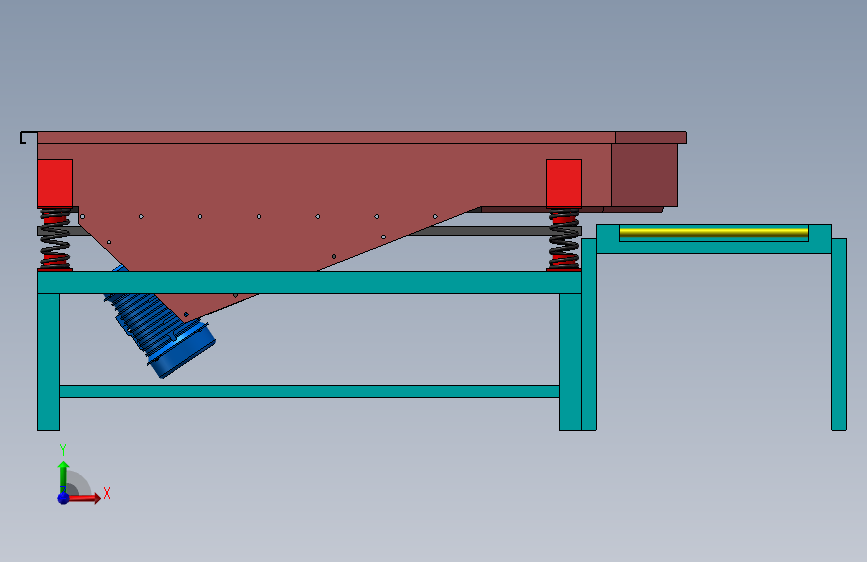
Task: Select the right red spring mount block
Action: coord(563,183)
